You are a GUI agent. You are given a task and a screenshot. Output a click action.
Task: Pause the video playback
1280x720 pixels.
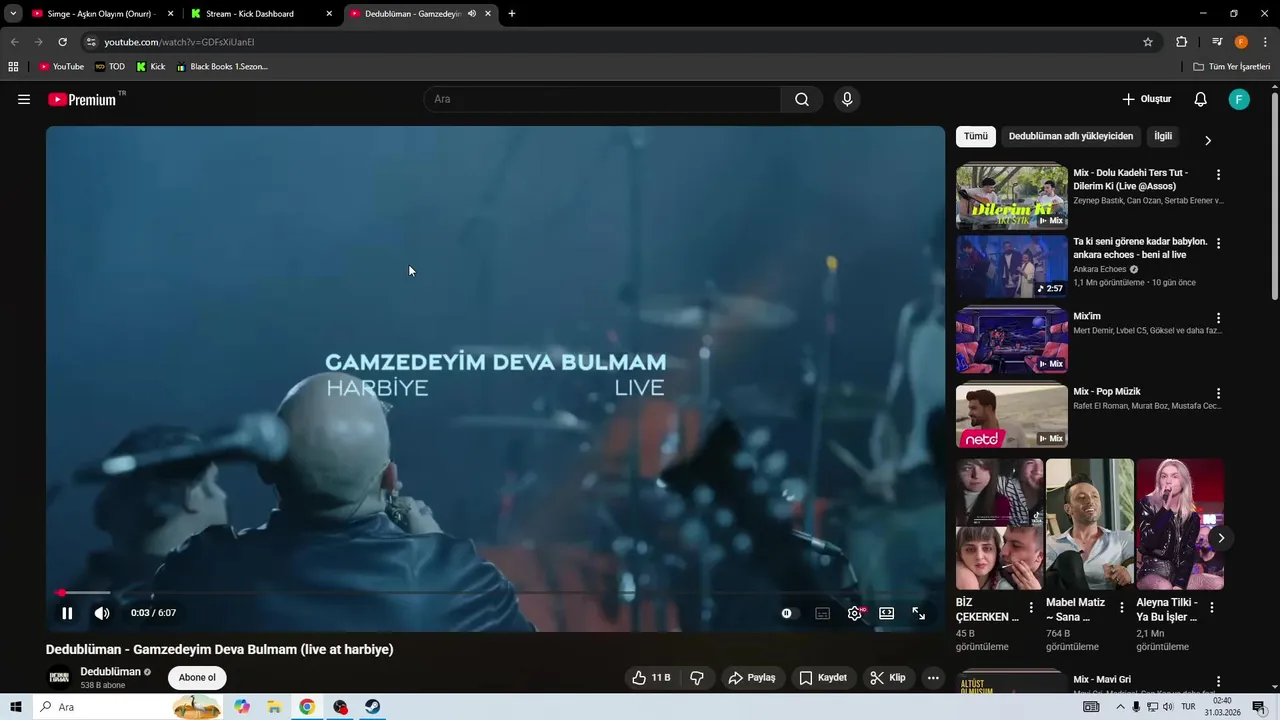click(x=67, y=613)
